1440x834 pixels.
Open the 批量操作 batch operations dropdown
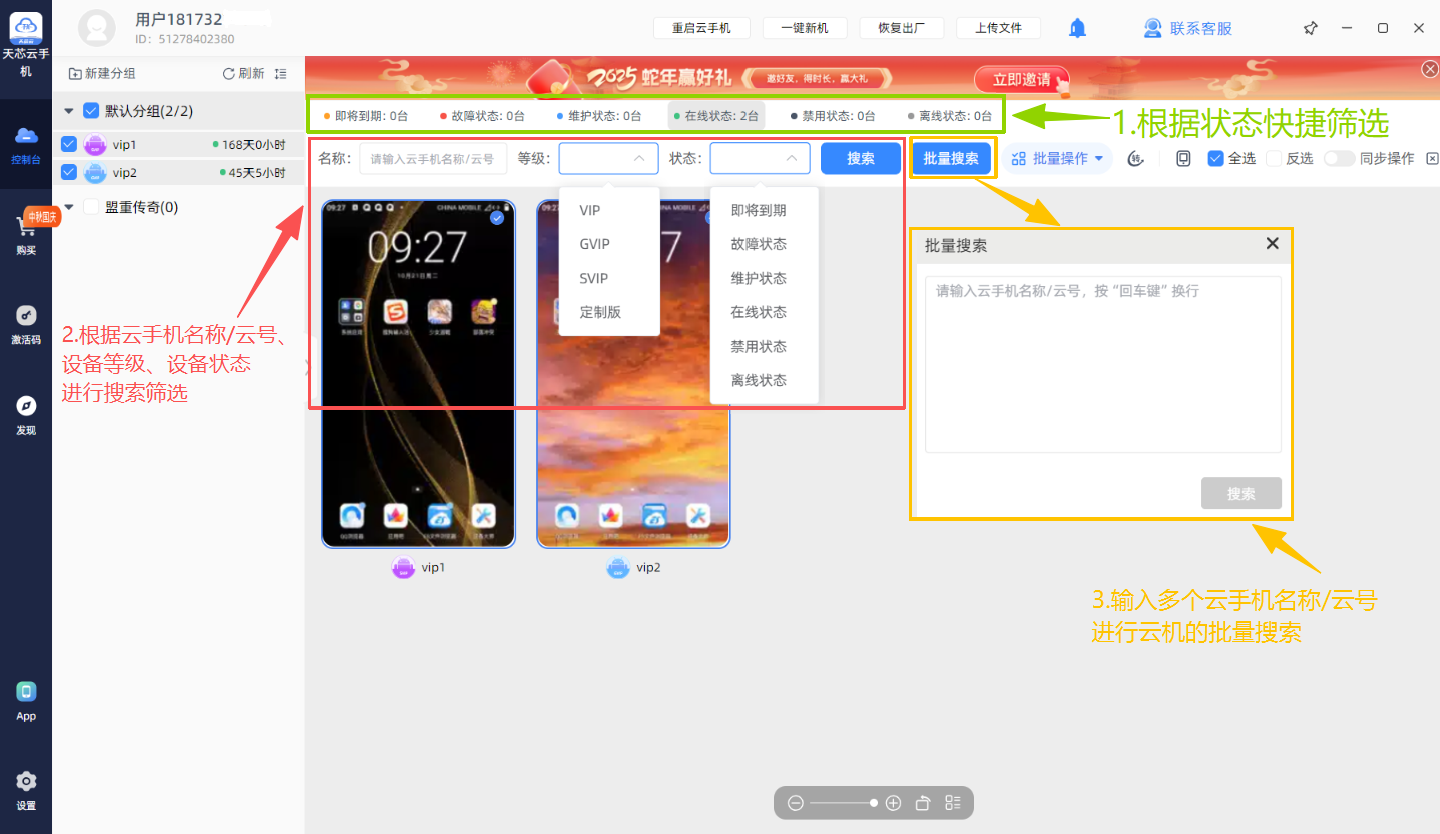(1058, 158)
